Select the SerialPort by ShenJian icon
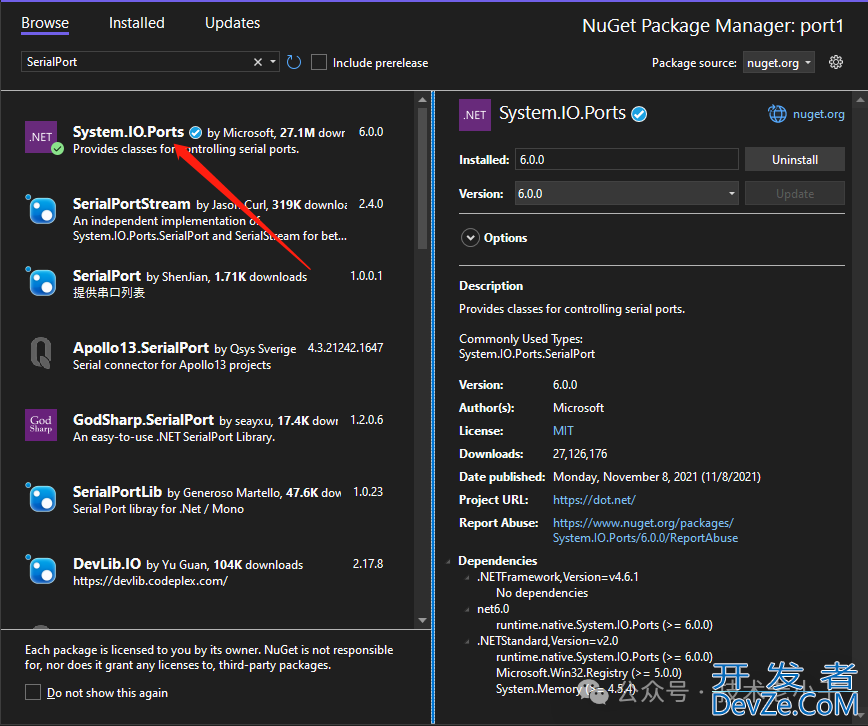868x726 pixels. [x=41, y=281]
